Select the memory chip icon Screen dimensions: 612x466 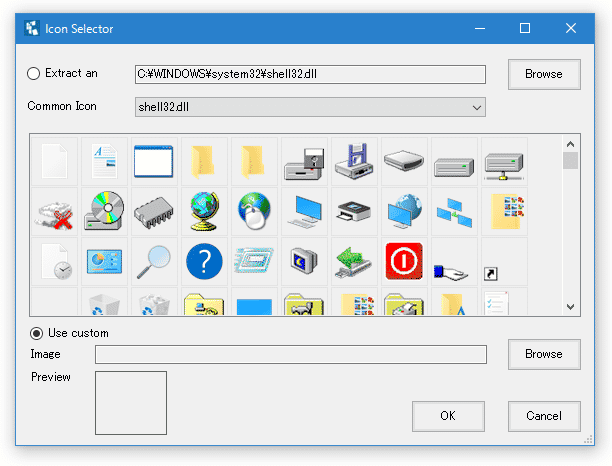coord(153,213)
